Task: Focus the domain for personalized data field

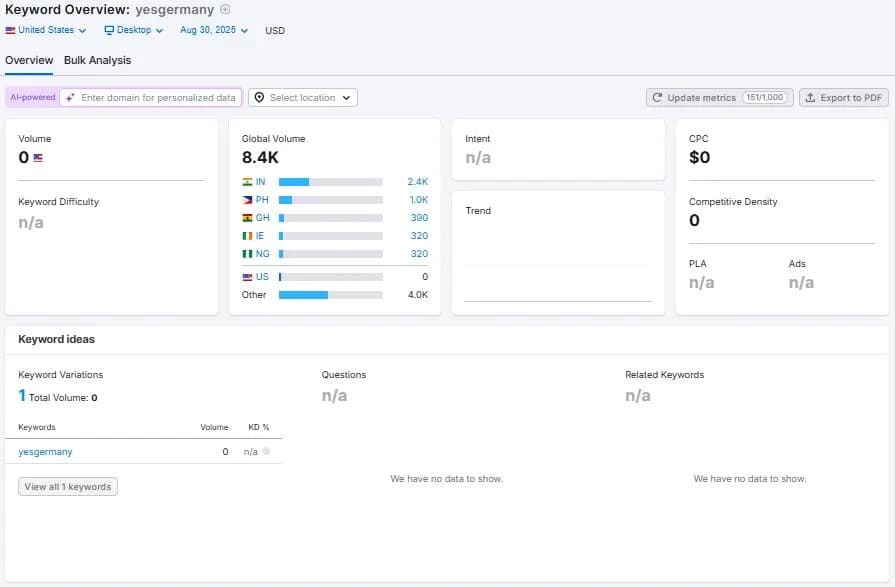Action: 151,98
